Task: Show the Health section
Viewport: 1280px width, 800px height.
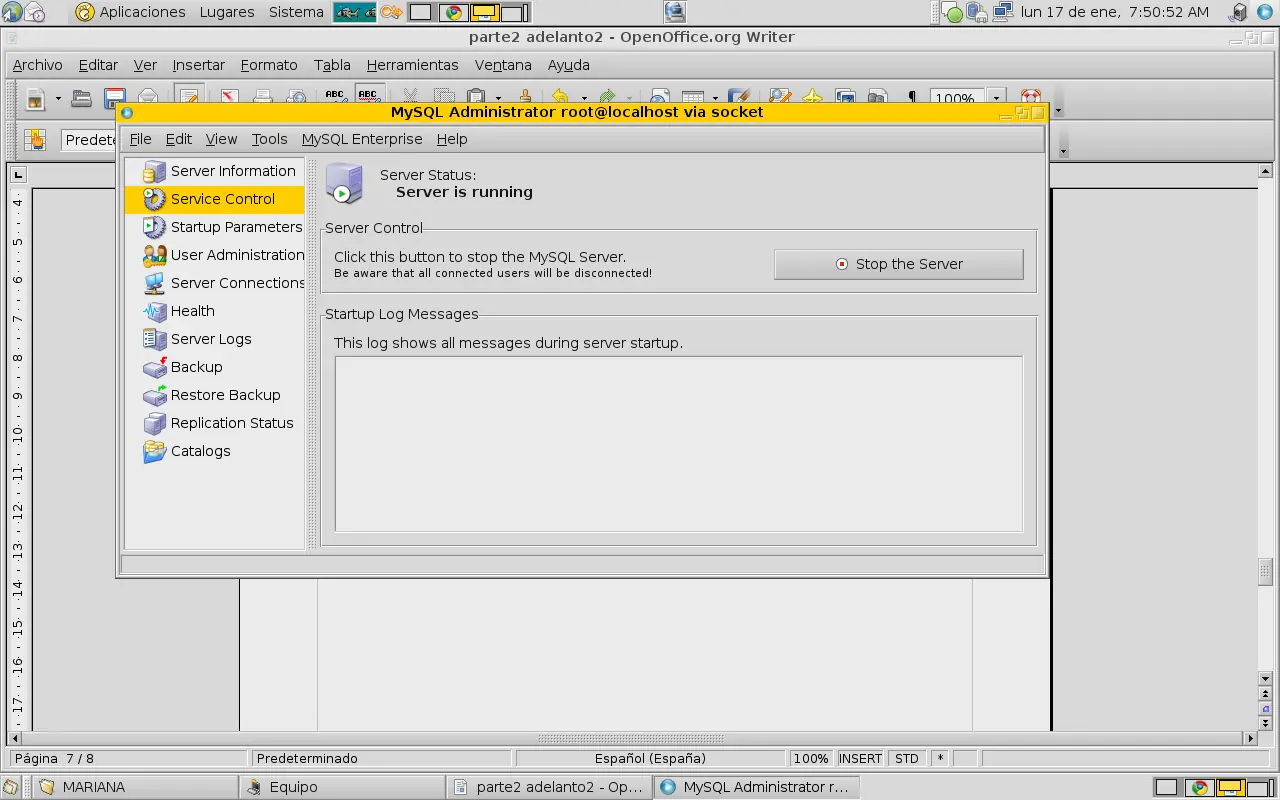Action: pos(214,311)
